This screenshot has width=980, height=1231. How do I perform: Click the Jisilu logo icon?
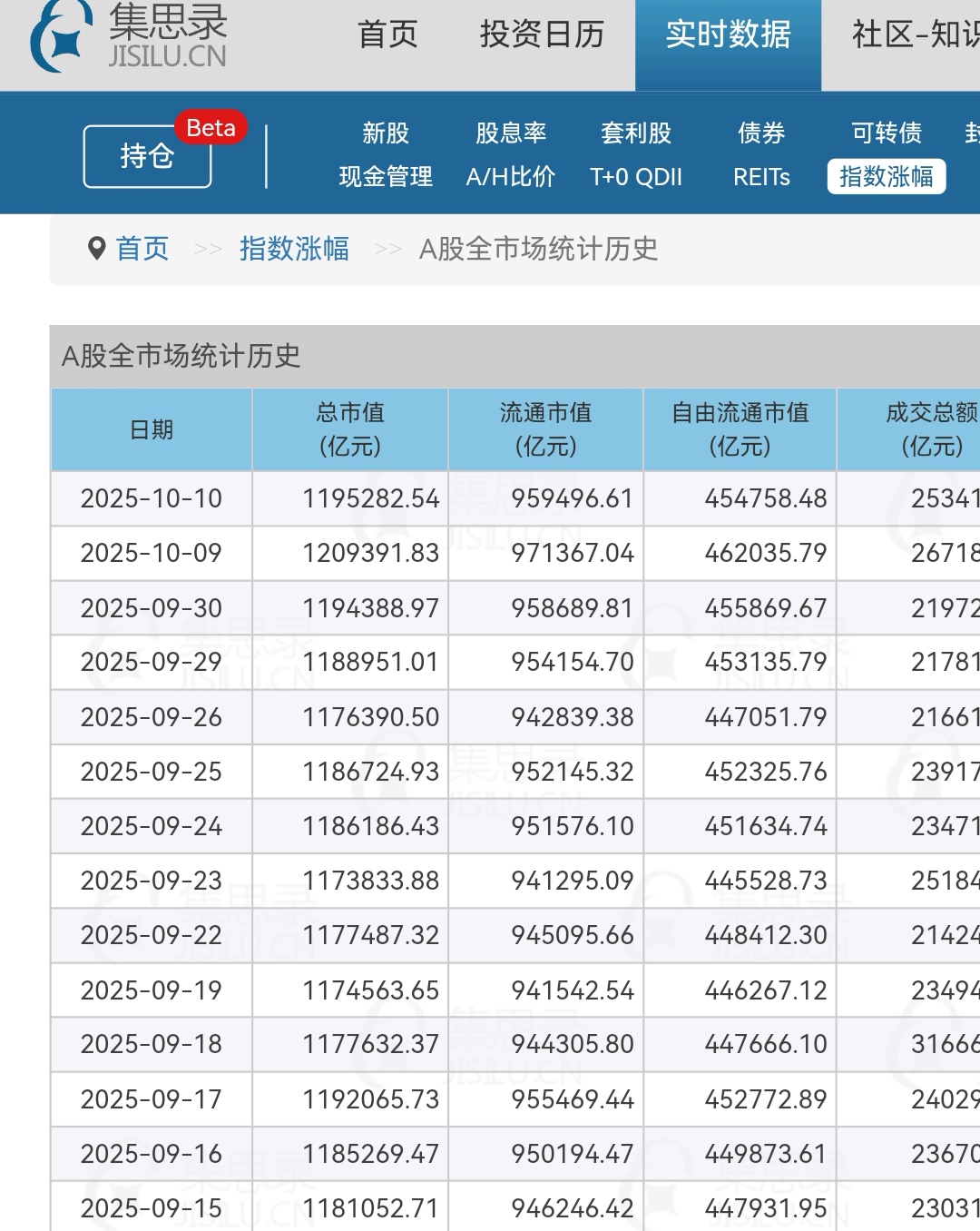pyautogui.click(x=62, y=36)
